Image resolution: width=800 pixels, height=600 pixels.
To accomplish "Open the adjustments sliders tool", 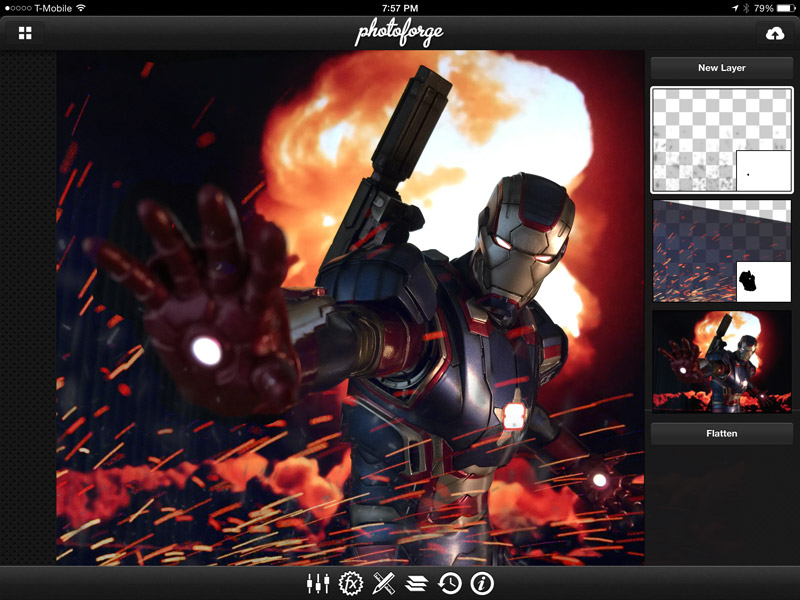I will pos(317,583).
